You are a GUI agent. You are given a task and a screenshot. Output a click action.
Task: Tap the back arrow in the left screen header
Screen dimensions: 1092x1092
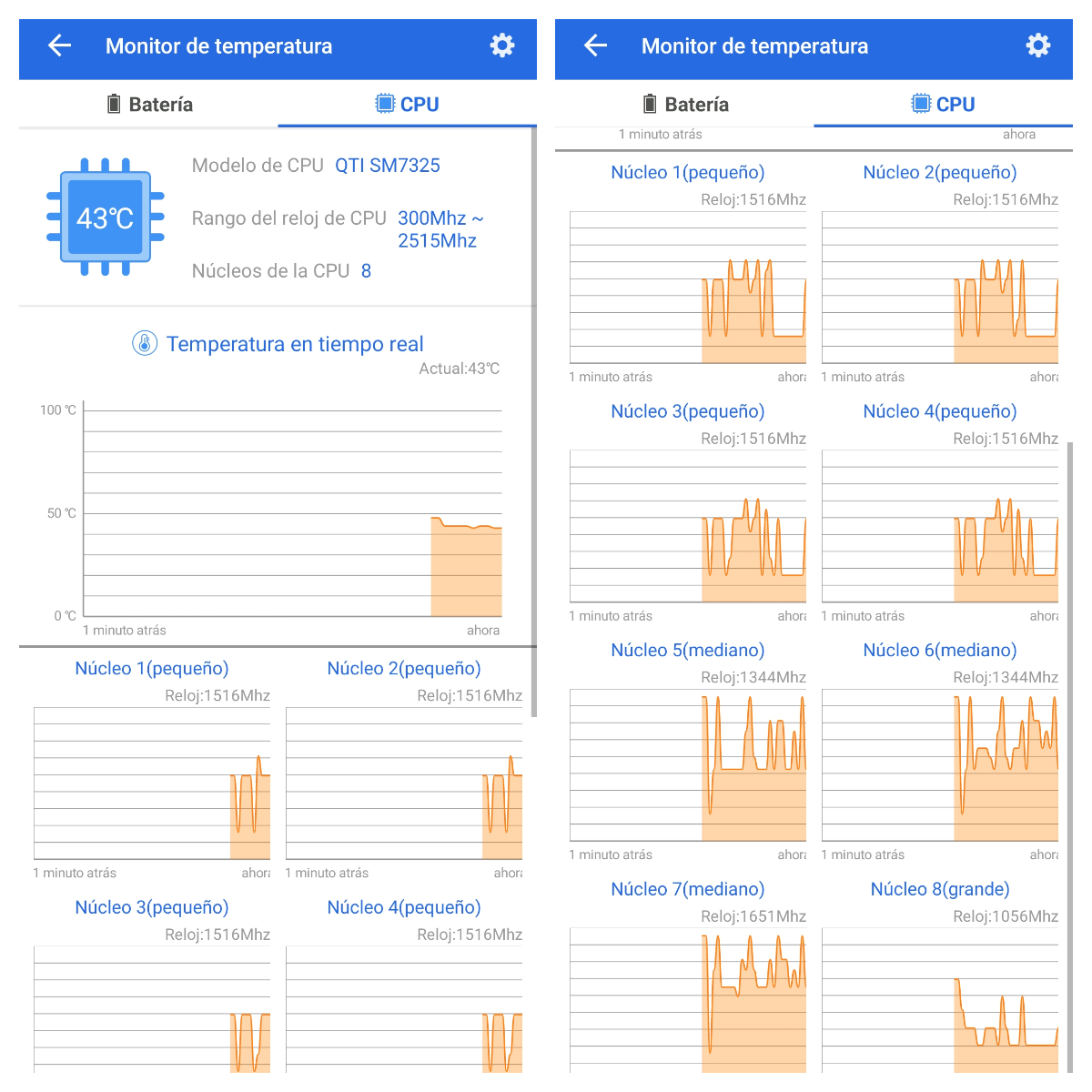59,45
